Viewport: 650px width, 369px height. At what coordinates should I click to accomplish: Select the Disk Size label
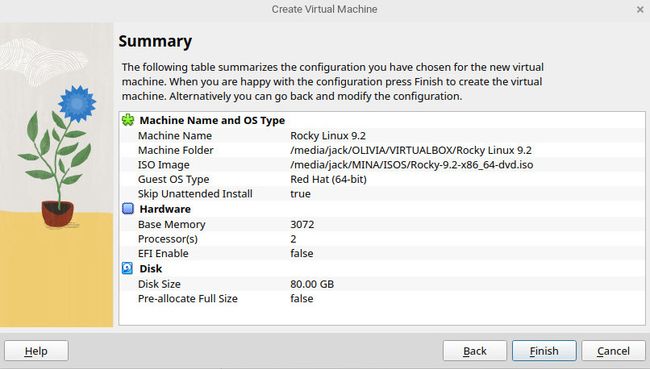click(x=159, y=284)
